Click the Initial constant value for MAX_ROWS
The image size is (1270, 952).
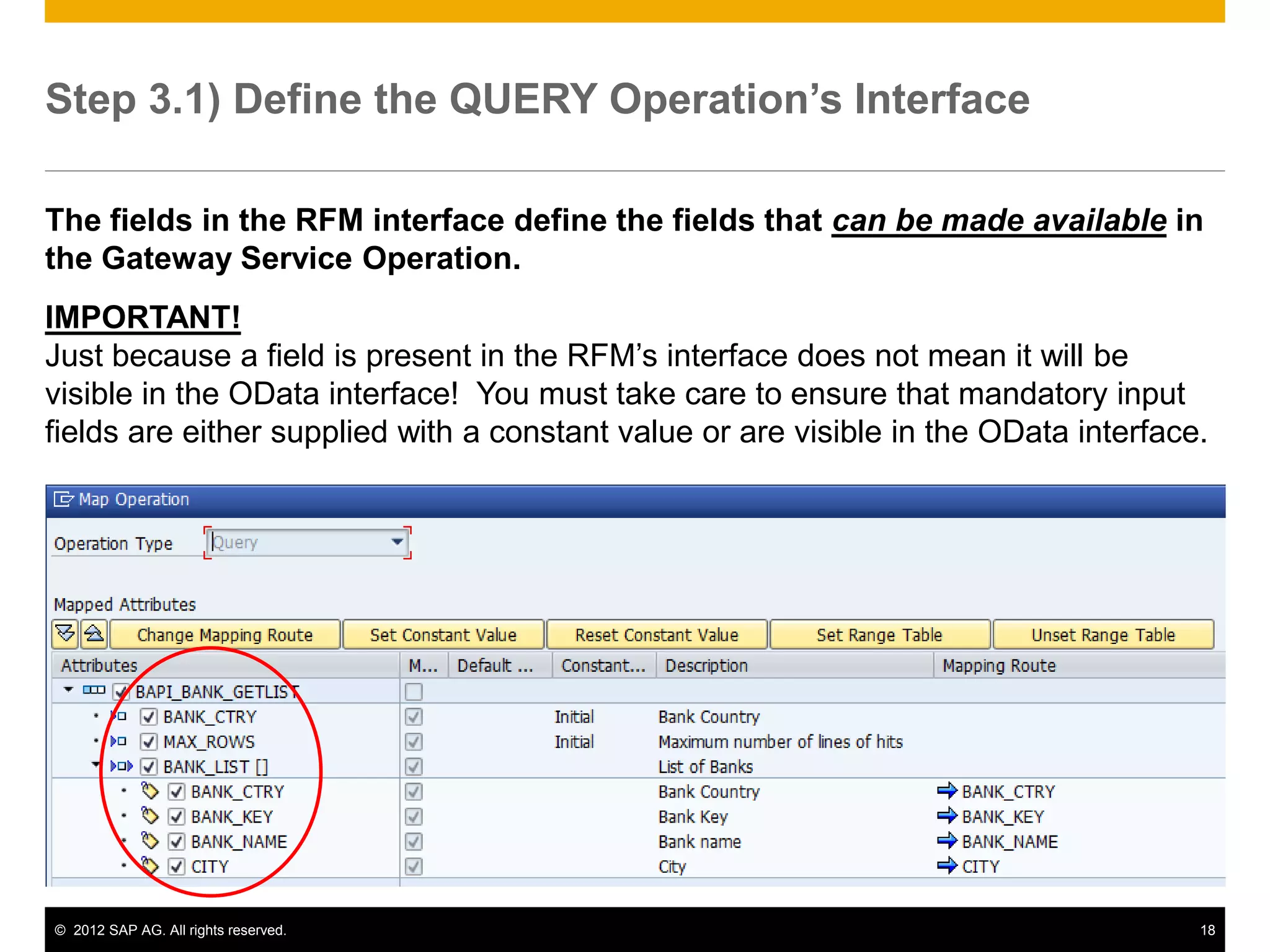[x=574, y=742]
